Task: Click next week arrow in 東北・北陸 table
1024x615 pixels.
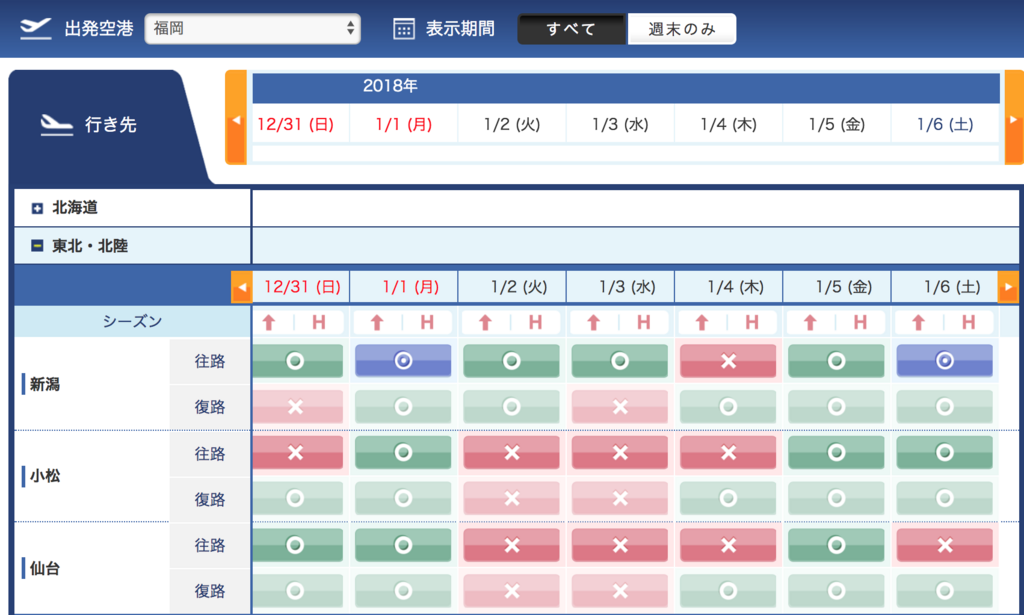Action: click(1008, 287)
